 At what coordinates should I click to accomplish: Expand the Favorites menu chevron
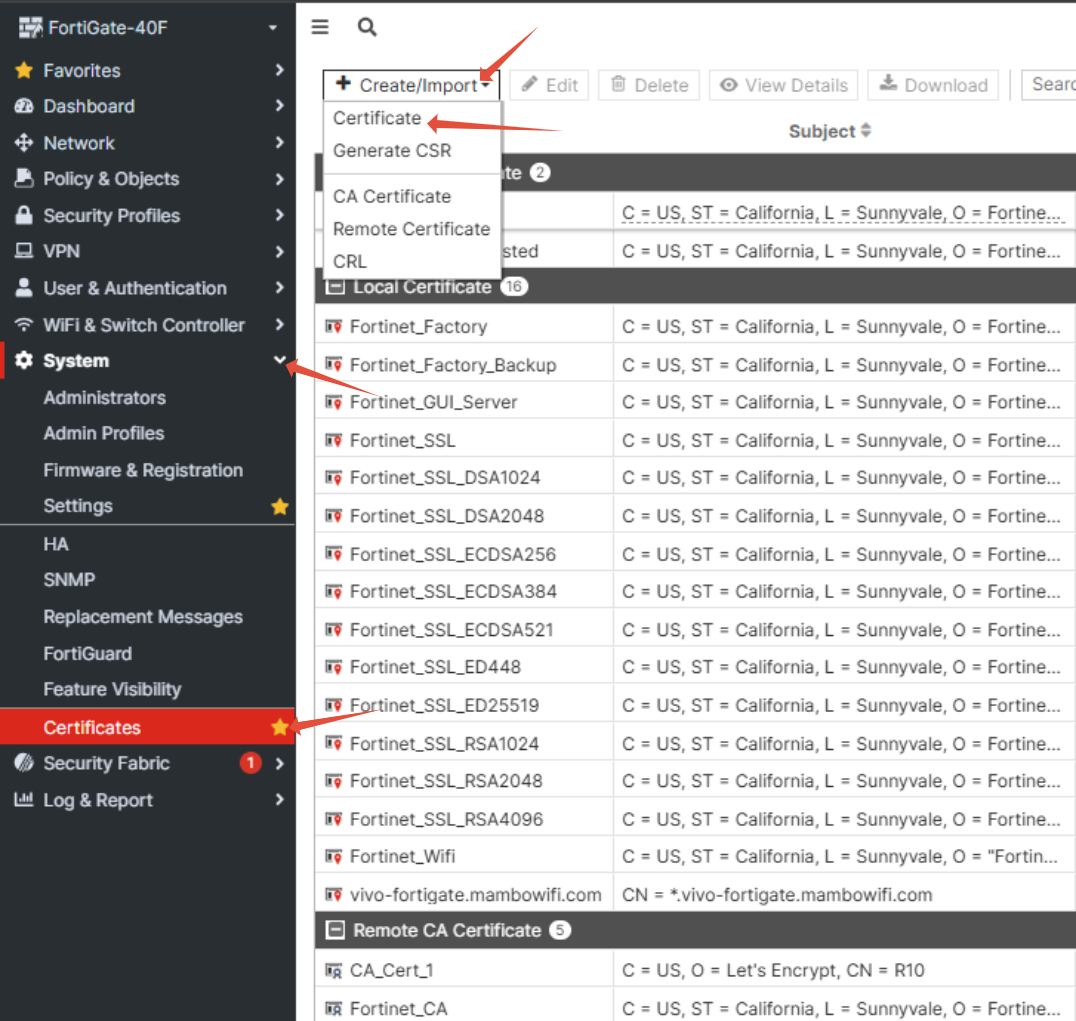[279, 70]
